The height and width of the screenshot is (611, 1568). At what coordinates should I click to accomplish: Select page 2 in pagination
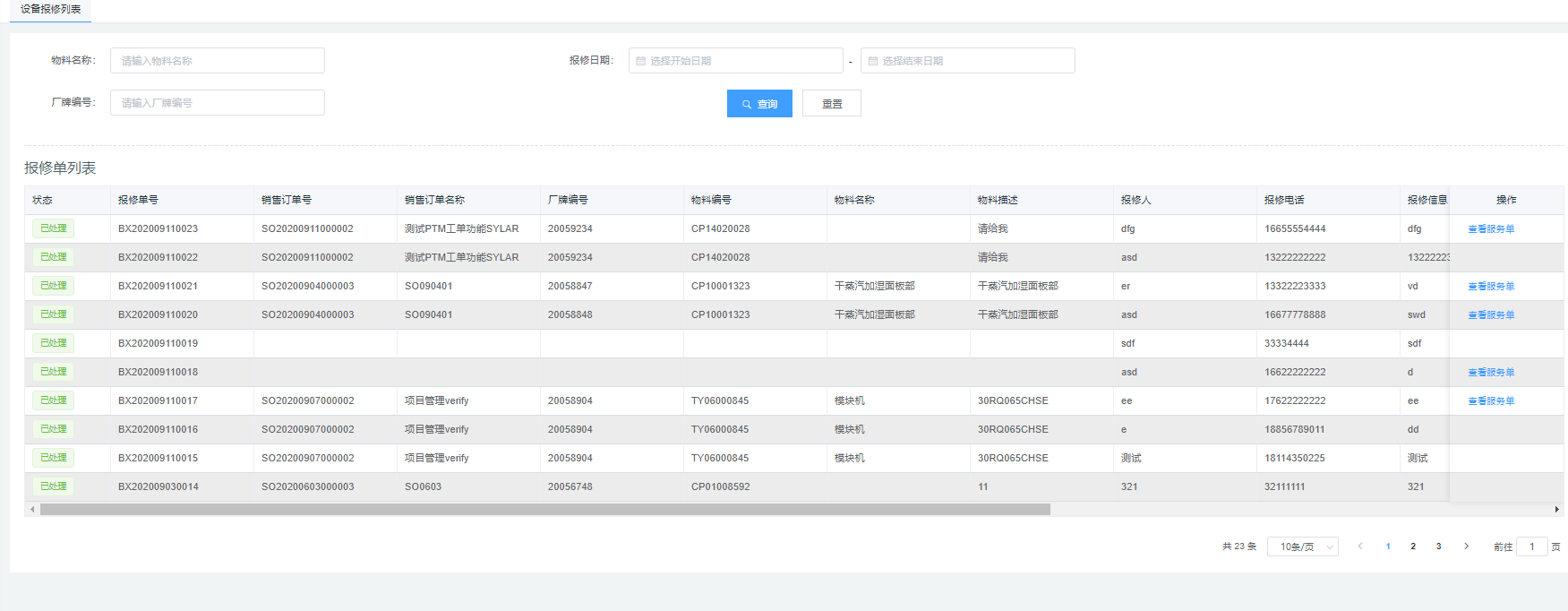[x=1413, y=546]
